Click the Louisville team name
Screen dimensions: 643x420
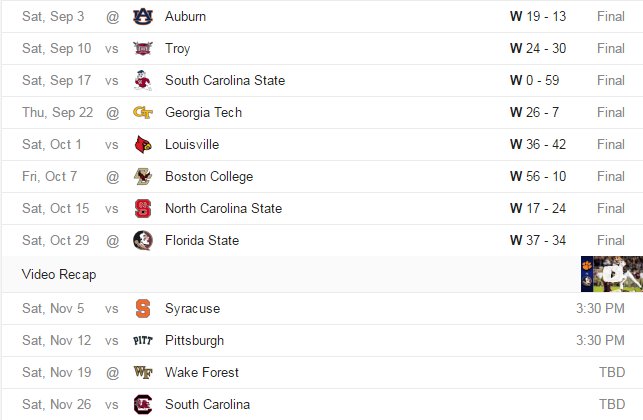tap(192, 144)
